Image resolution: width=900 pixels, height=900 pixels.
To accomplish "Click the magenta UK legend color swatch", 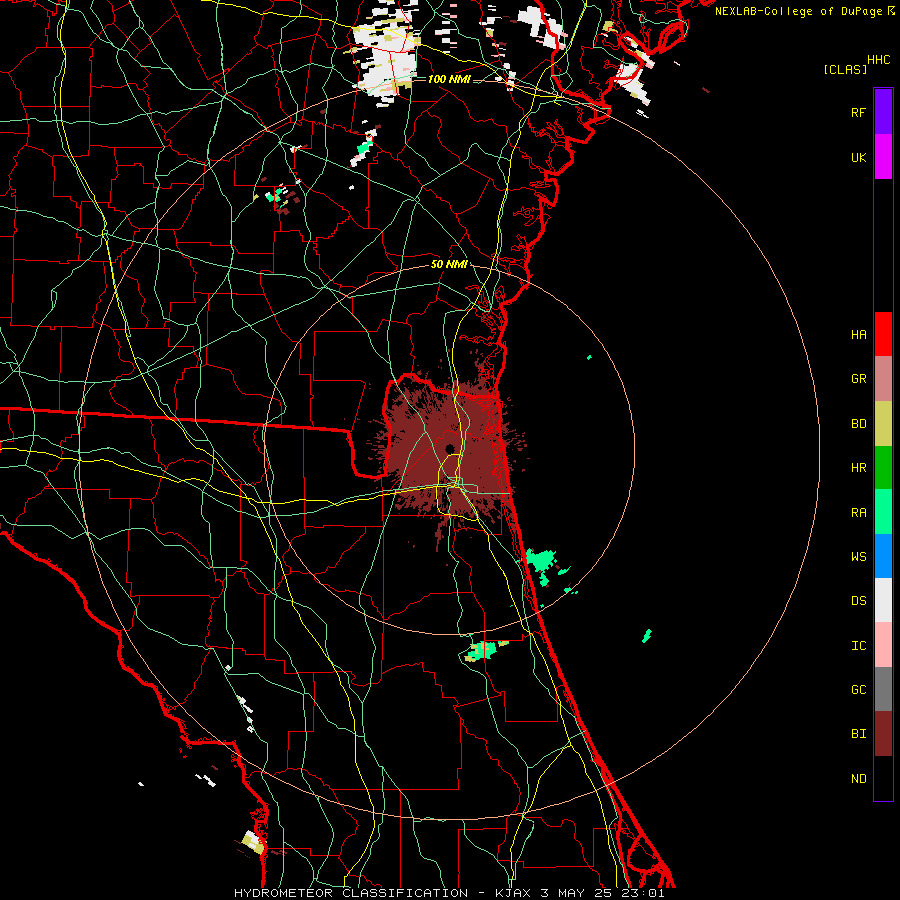I will coord(883,157).
